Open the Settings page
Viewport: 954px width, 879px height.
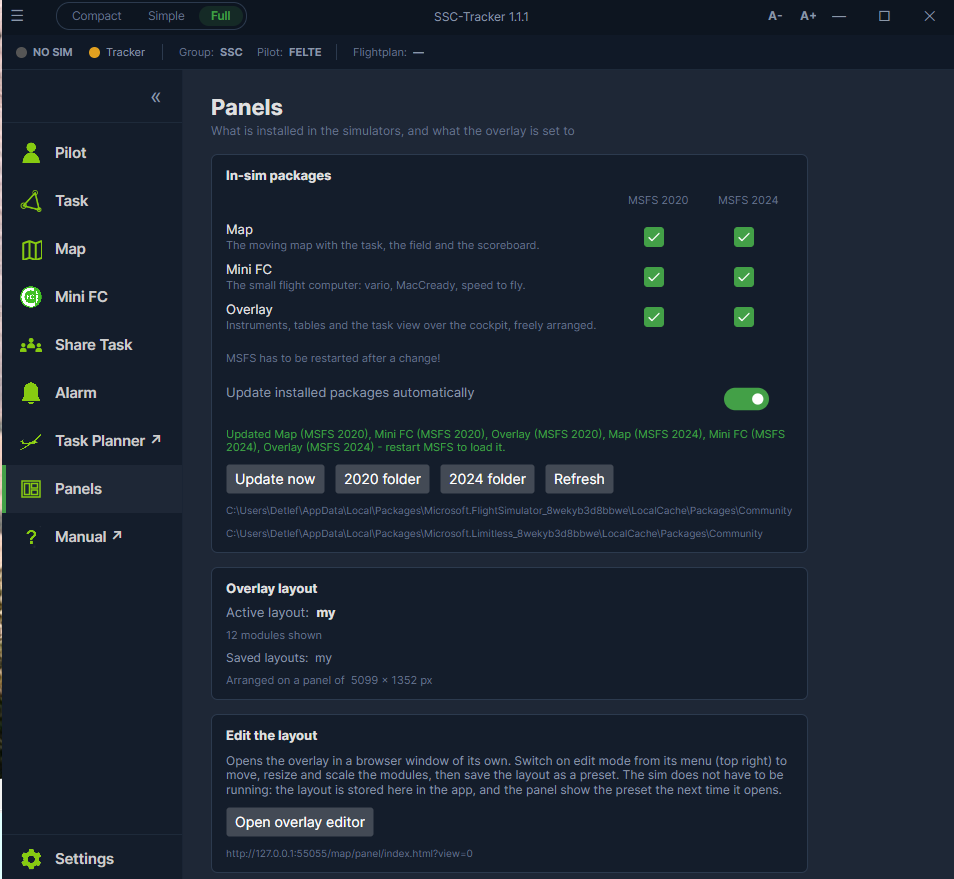pos(92,859)
